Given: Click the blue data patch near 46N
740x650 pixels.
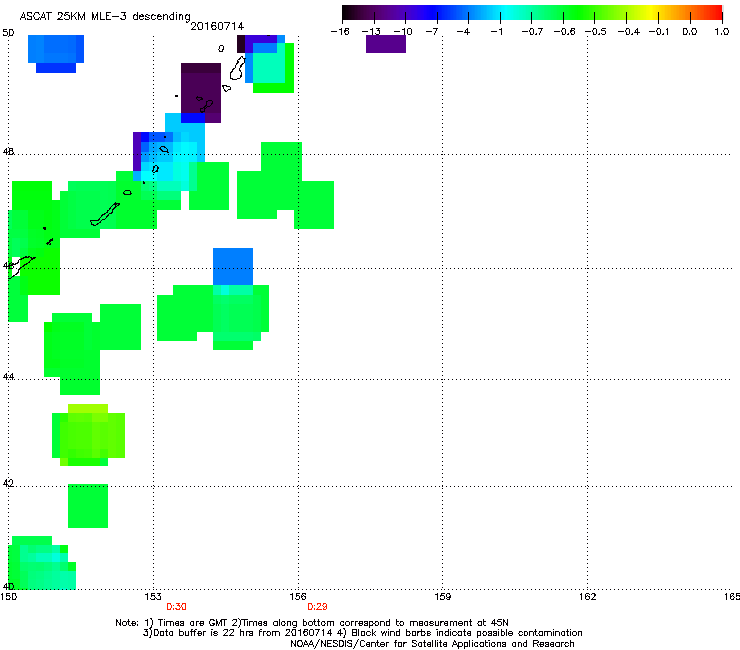Looking at the screenshot, I should click(x=233, y=266).
